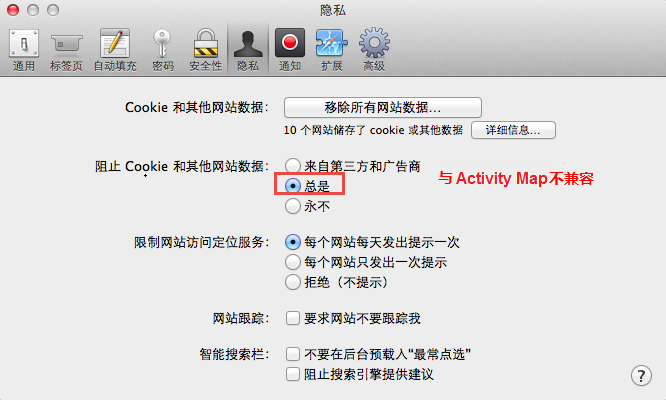This screenshot has width=666, height=400.
Task: Click the 详细信息 details button
Action: [x=513, y=130]
